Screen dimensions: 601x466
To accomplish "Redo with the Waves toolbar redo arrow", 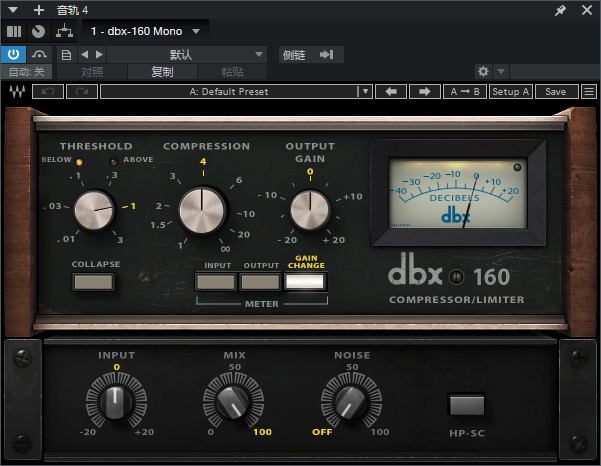I will pos(82,92).
